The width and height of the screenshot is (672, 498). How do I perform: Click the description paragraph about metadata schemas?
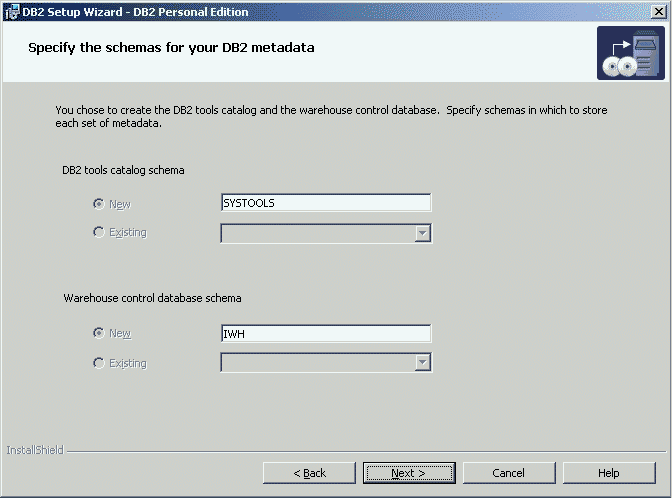pyautogui.click(x=330, y=117)
